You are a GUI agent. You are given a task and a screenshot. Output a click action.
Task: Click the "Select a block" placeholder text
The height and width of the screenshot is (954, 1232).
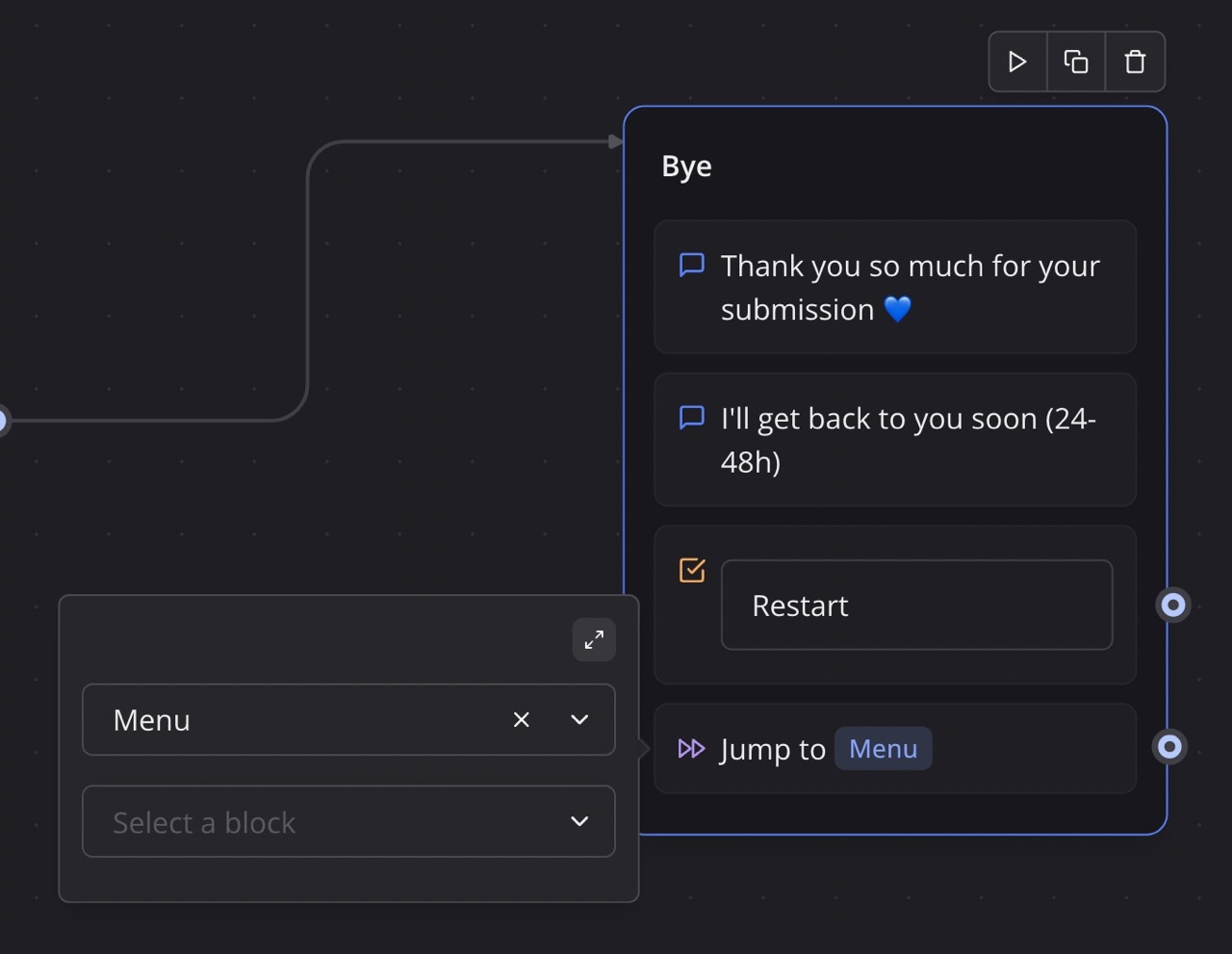coord(204,823)
